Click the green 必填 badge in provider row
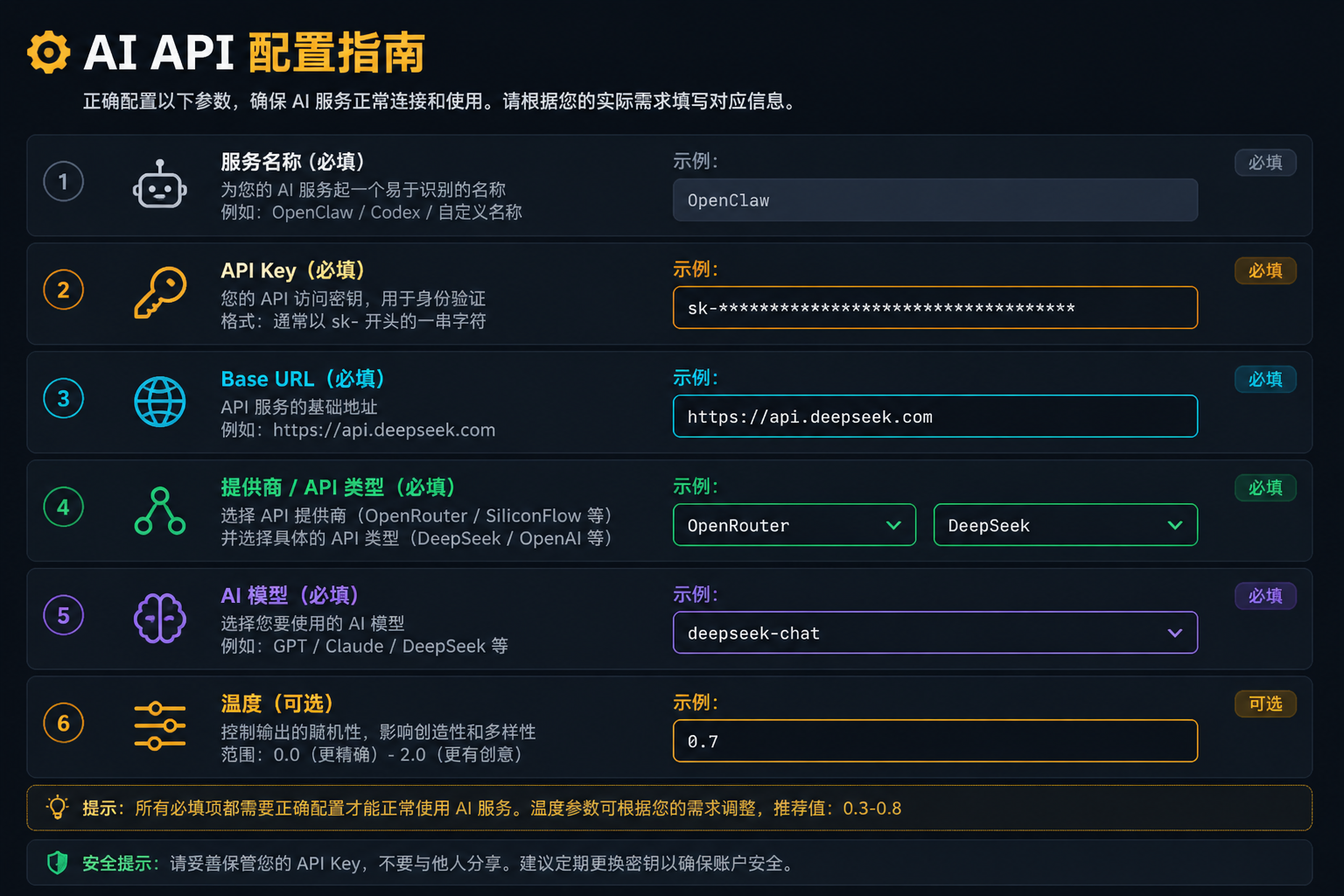This screenshot has height=896, width=1344. pos(1265,488)
